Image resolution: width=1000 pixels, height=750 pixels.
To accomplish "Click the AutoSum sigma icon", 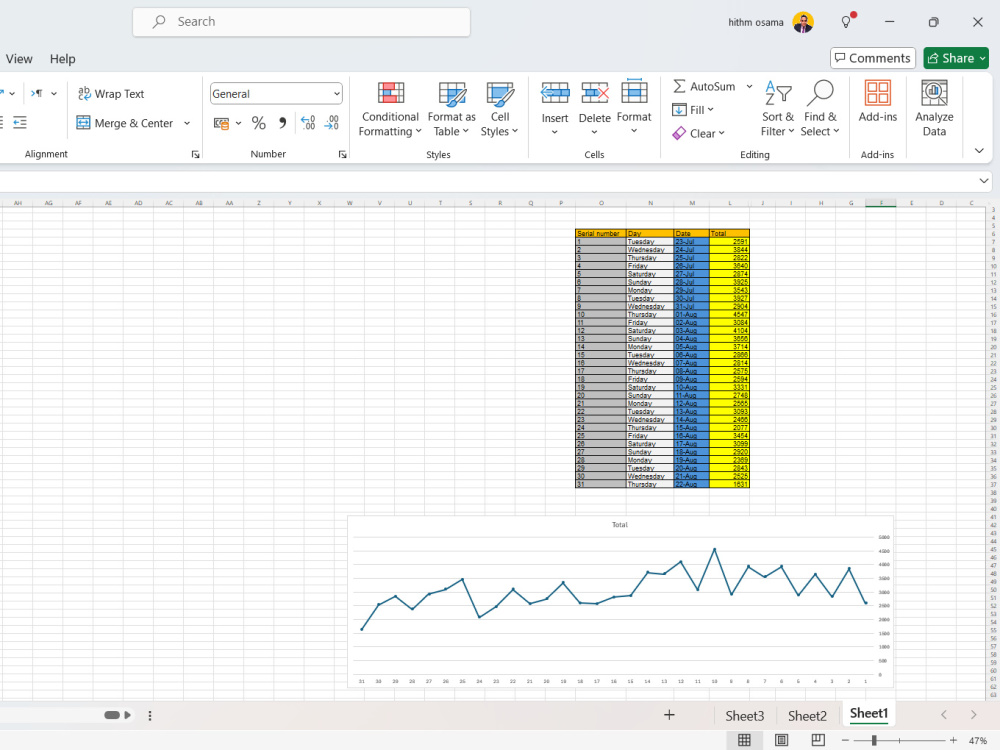I will click(x=680, y=86).
